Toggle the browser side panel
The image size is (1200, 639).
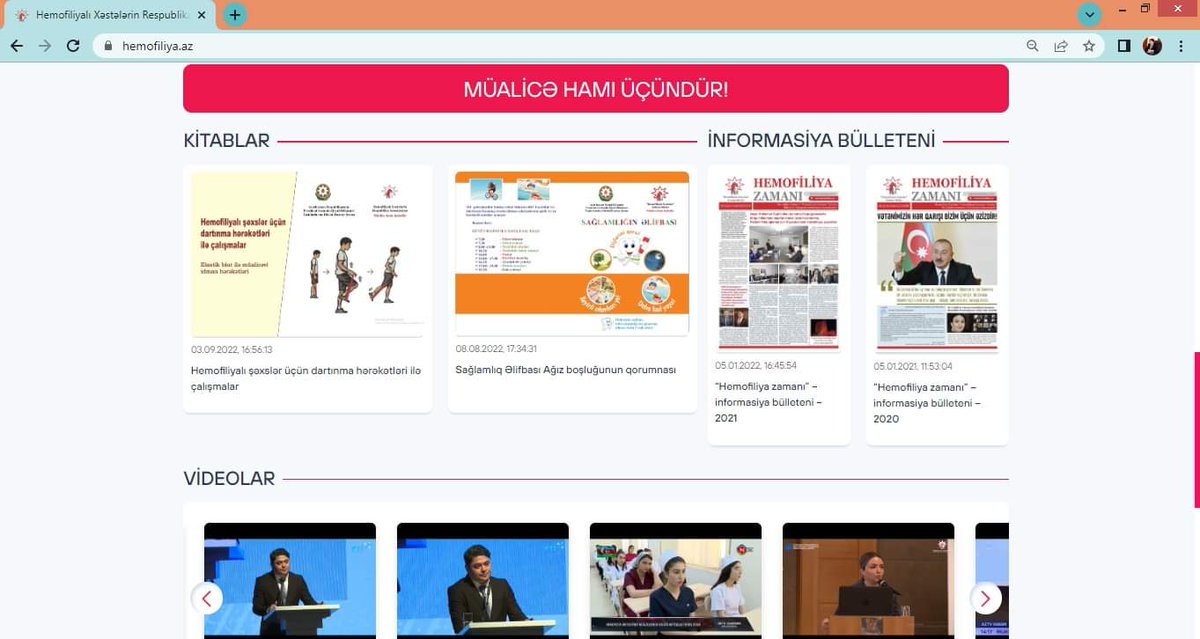1124,46
